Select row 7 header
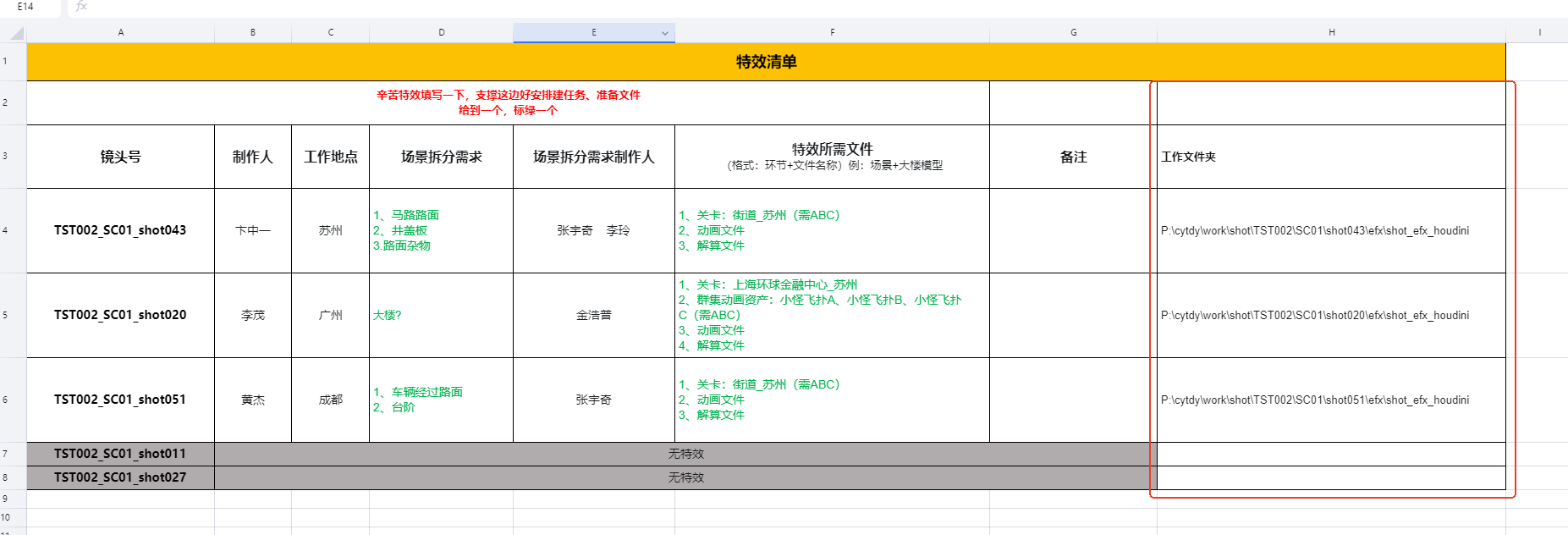The height and width of the screenshot is (535, 1568). click(x=6, y=455)
